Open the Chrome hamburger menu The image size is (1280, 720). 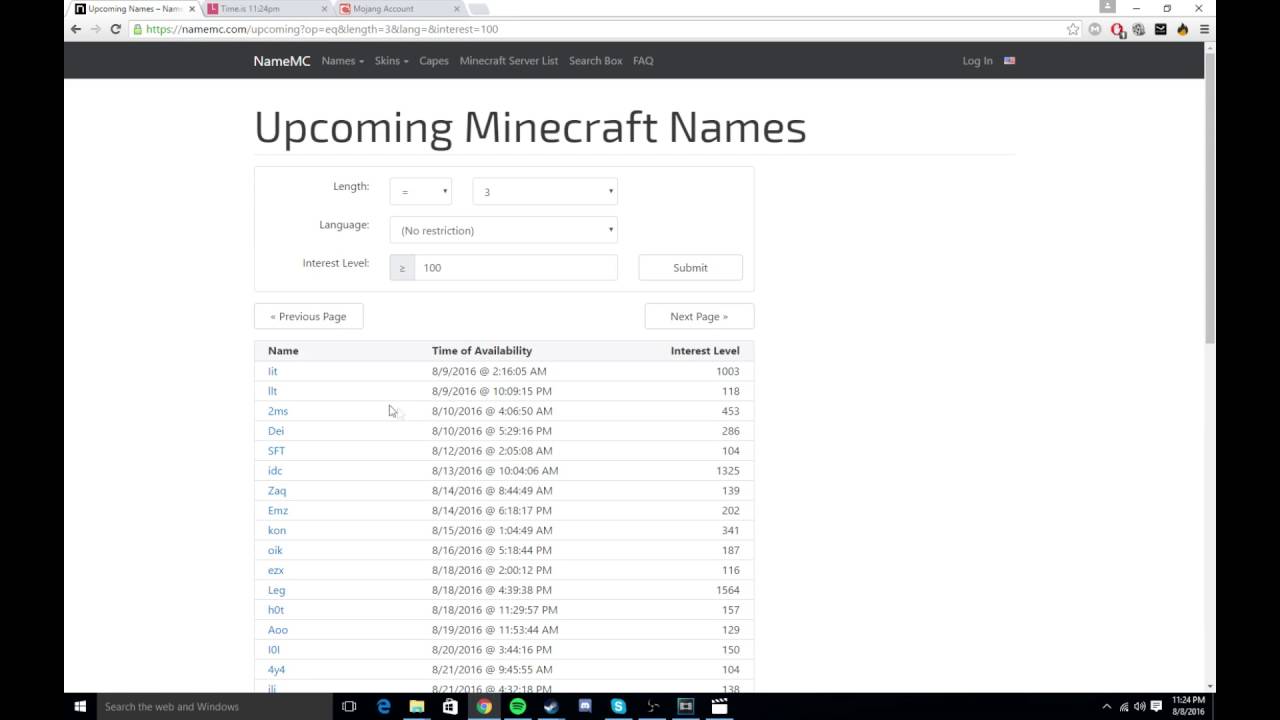(1204, 29)
